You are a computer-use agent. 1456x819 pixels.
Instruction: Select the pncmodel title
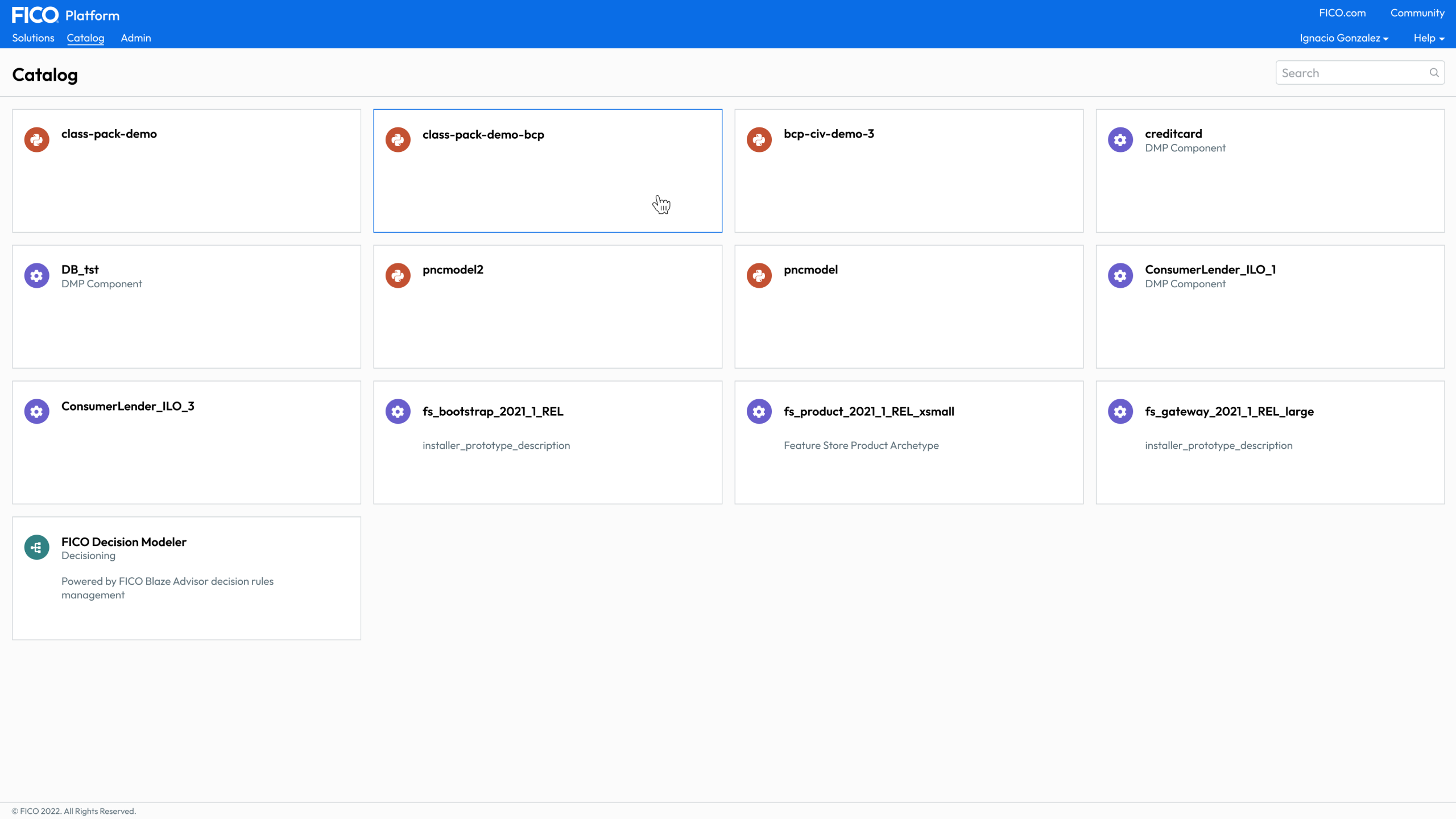pyautogui.click(x=810, y=270)
